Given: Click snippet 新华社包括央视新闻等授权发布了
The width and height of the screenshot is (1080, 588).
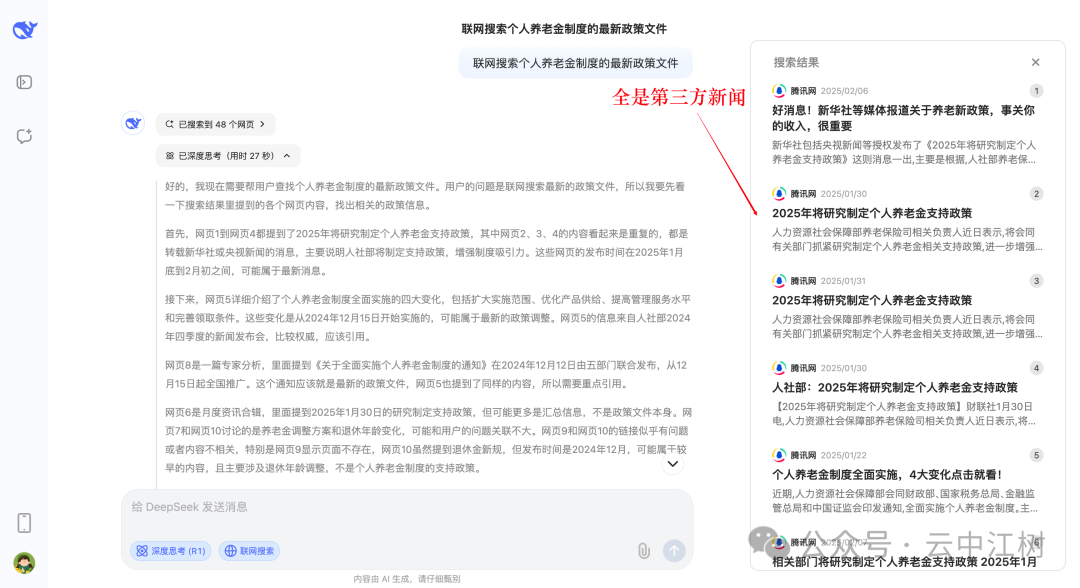Looking at the screenshot, I should click(904, 152).
